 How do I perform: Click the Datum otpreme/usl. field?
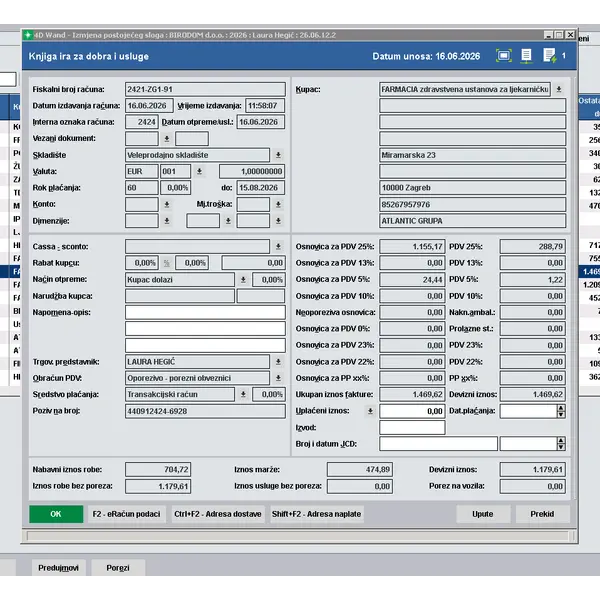(261, 122)
